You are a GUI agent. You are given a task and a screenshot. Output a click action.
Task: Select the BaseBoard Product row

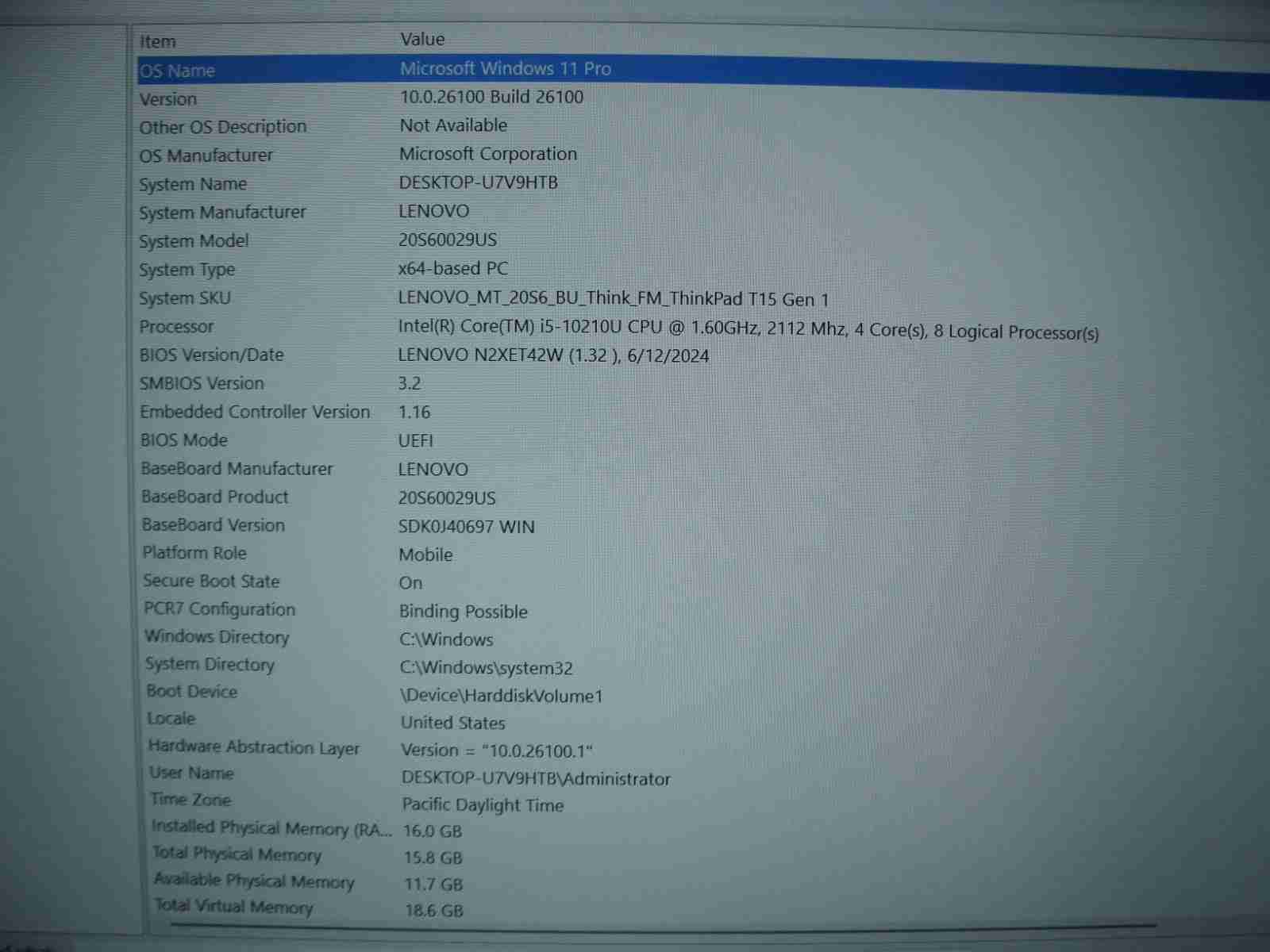215,497
